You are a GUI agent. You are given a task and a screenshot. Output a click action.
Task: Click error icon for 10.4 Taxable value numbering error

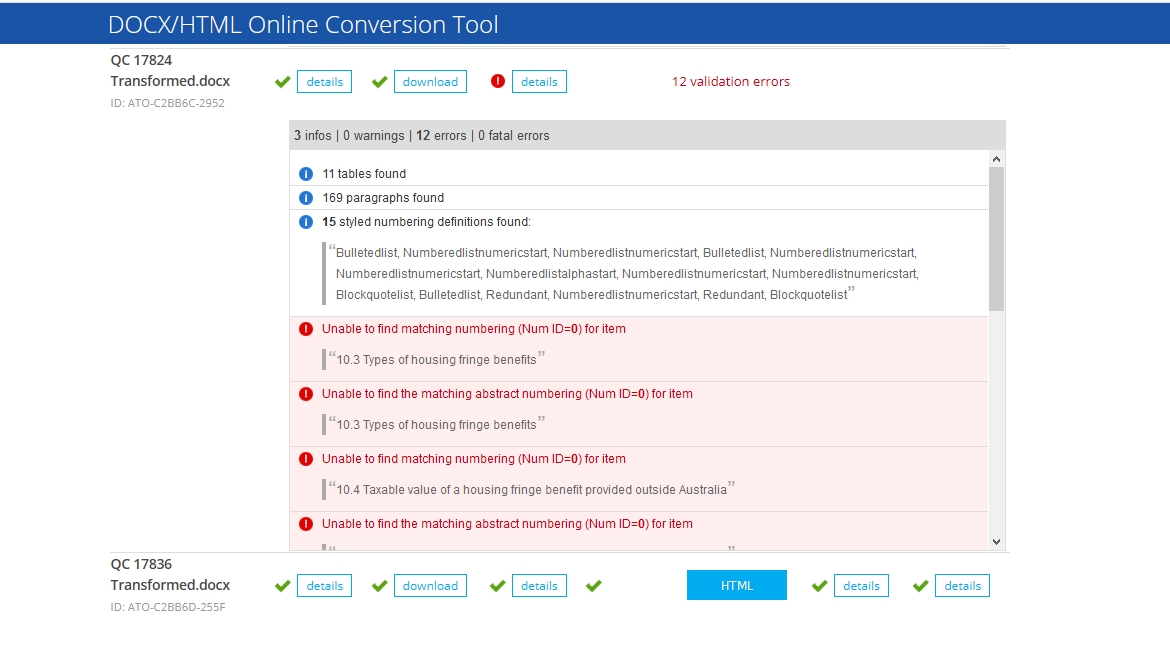306,459
